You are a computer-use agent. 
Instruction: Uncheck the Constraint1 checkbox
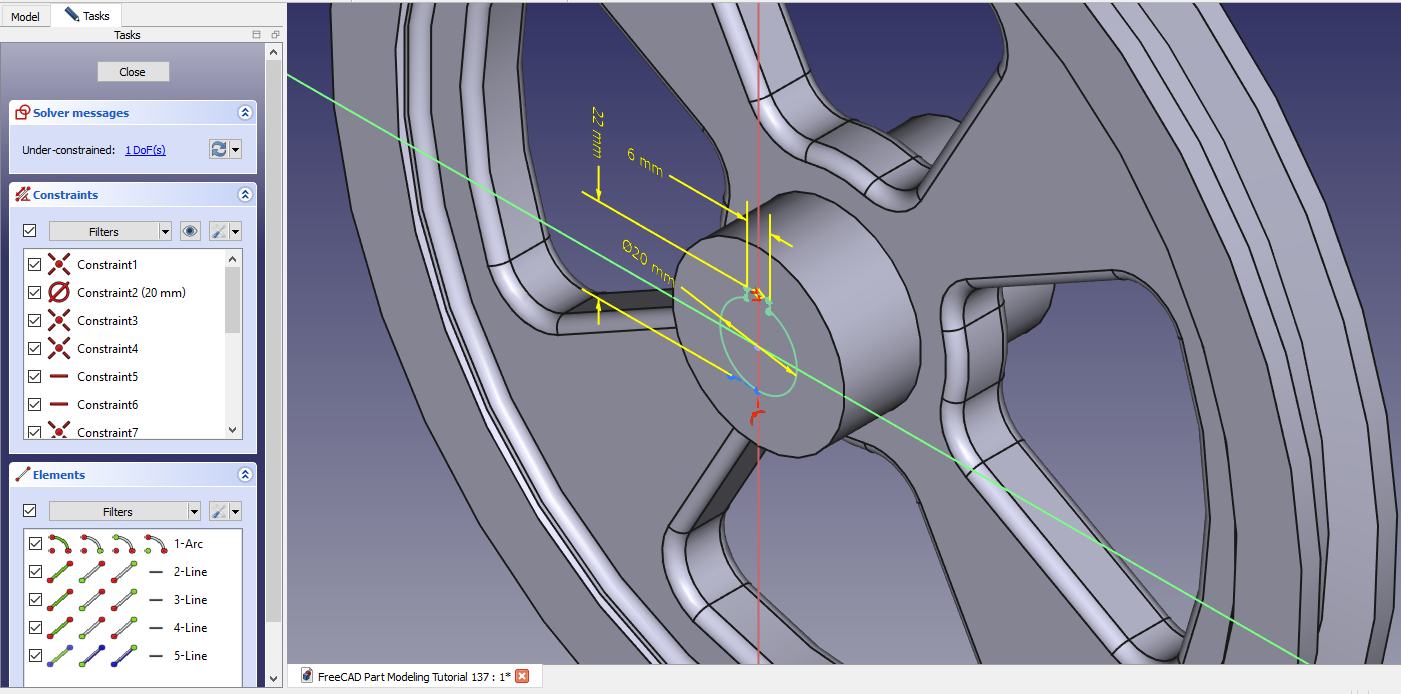pos(35,265)
